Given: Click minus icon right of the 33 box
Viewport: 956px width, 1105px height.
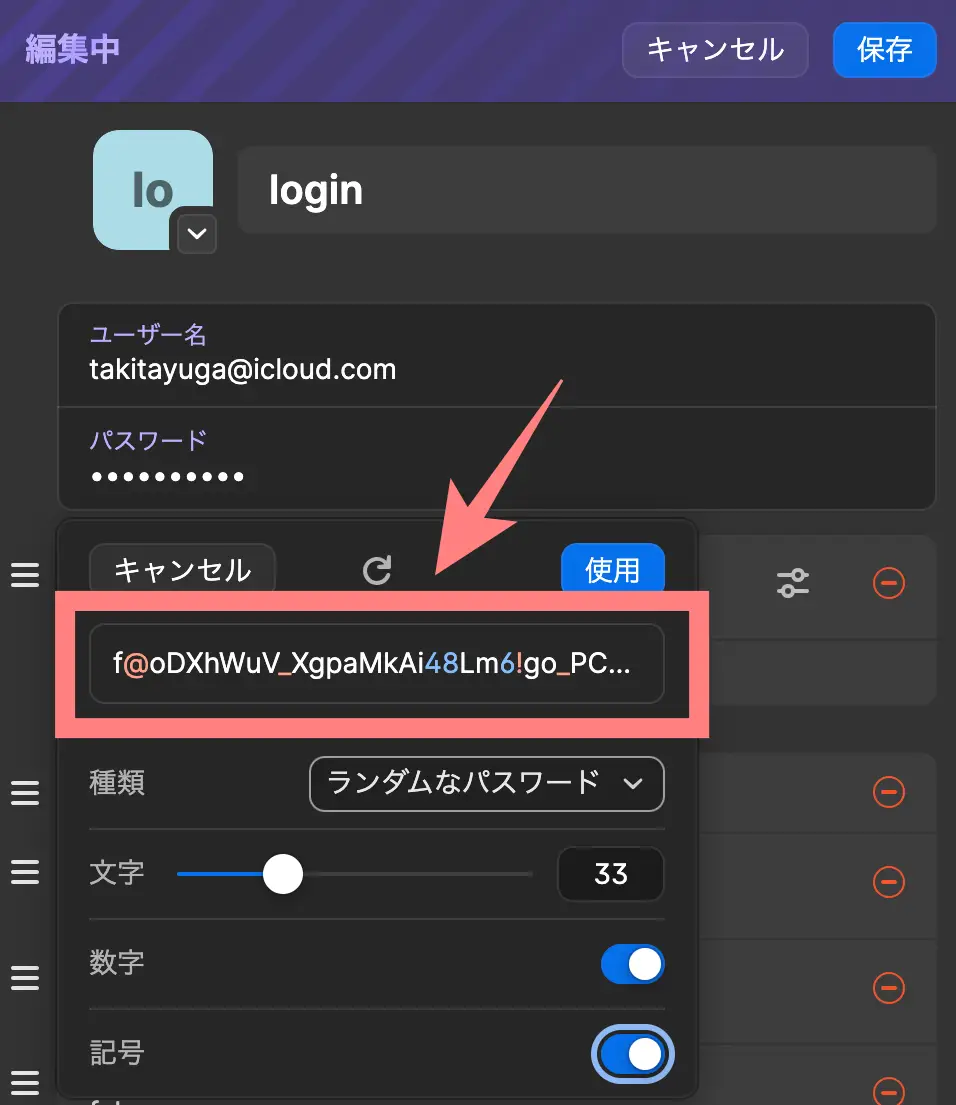Looking at the screenshot, I should [x=888, y=882].
